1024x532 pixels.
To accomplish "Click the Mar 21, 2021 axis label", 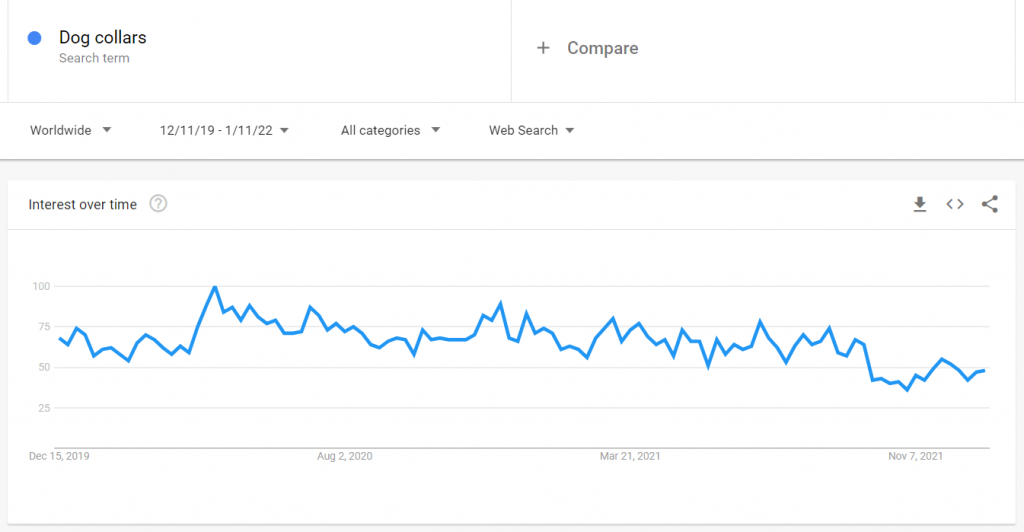I will click(630, 456).
